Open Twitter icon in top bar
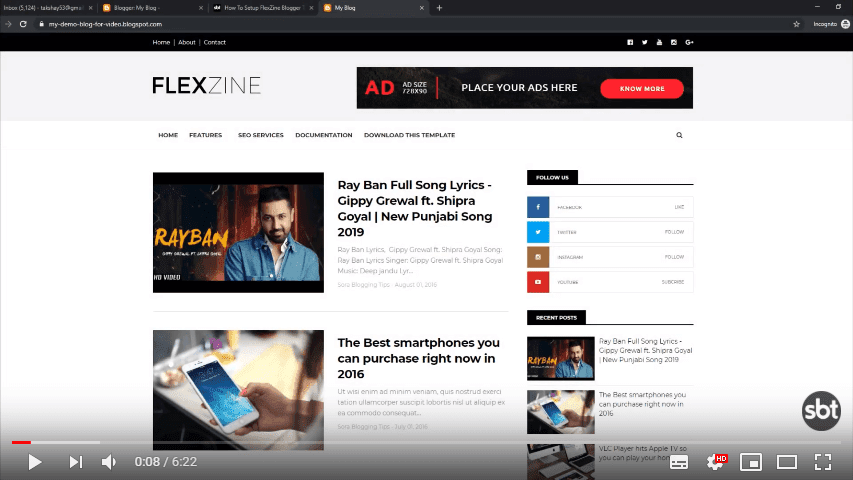 645,42
